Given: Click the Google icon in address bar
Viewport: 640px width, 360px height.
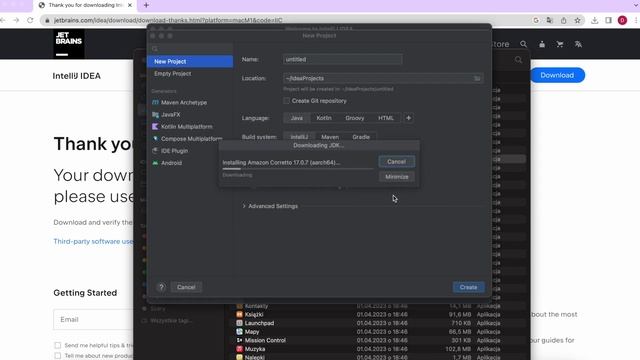Looking at the screenshot, I should [536, 20].
